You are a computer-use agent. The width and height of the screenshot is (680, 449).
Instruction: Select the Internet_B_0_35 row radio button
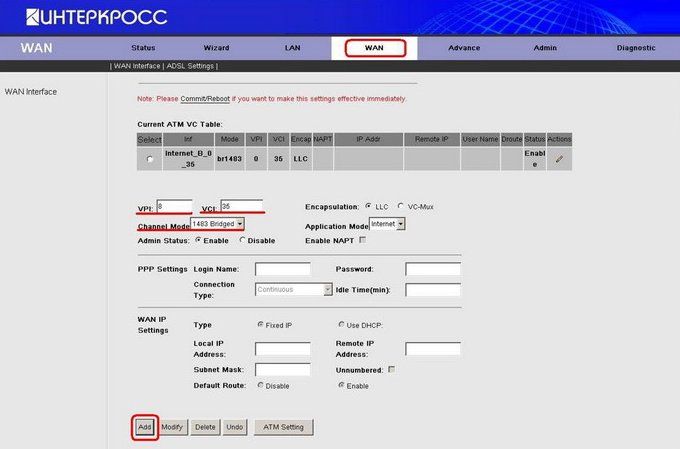pos(150,159)
